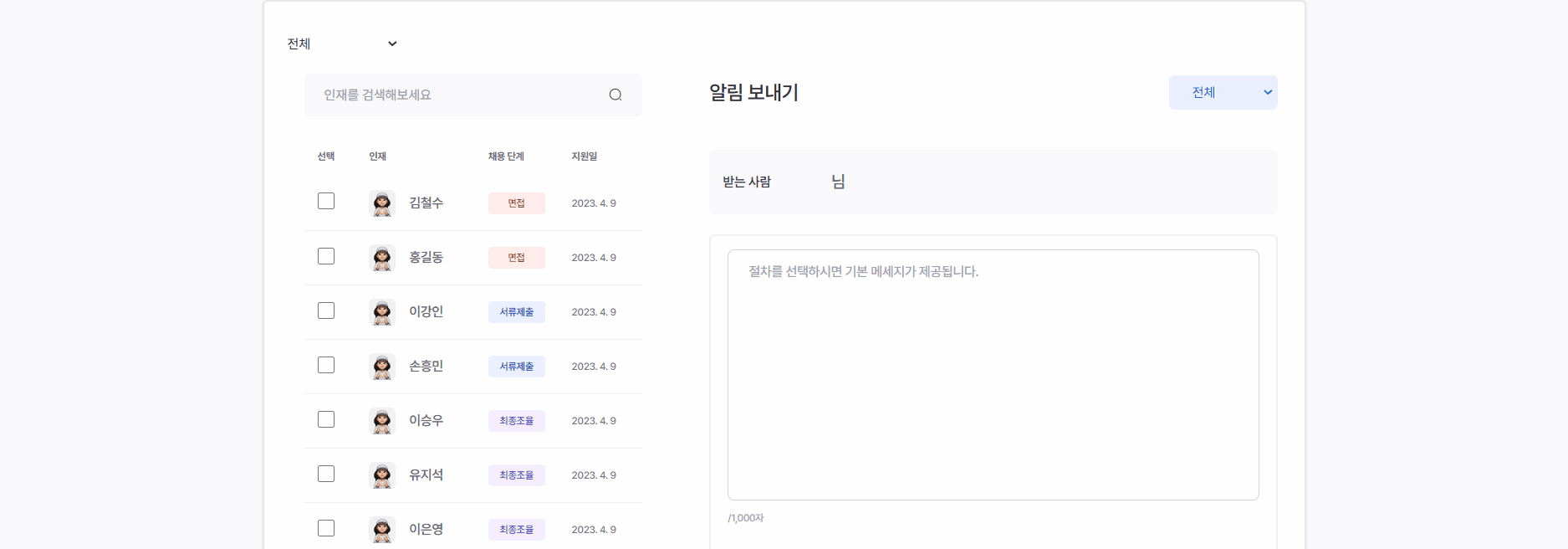The image size is (1568, 549).
Task: Click the 면접 badge for 김철수
Action: point(516,203)
